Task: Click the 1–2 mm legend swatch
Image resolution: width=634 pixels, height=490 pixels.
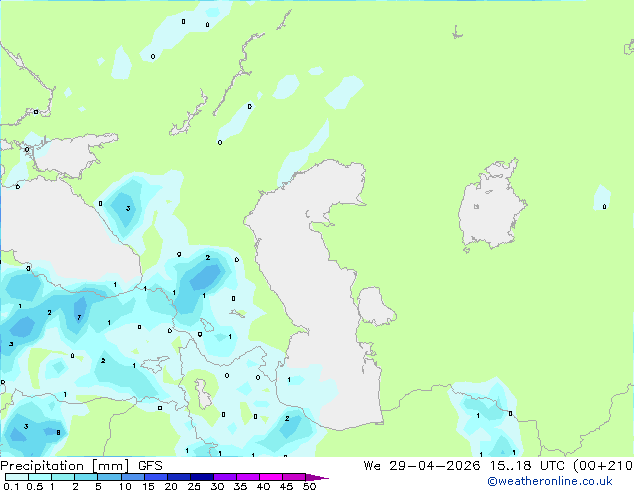Action: [63, 477]
